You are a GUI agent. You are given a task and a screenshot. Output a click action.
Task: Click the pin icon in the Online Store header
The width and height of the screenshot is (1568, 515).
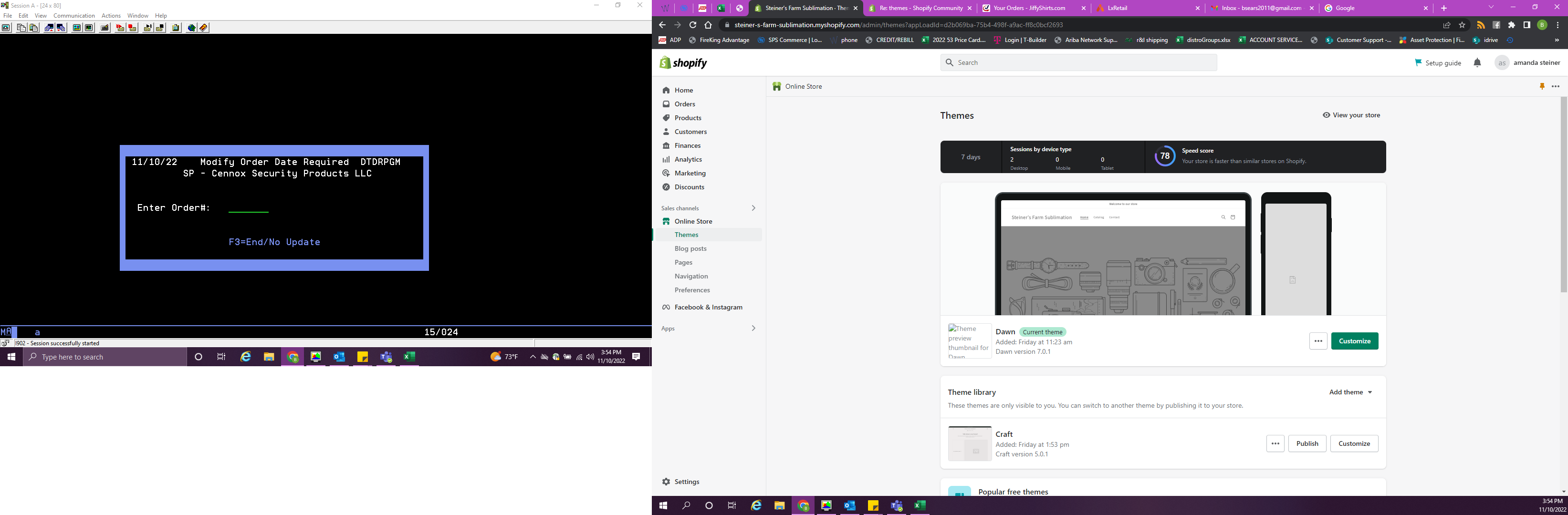(1542, 86)
